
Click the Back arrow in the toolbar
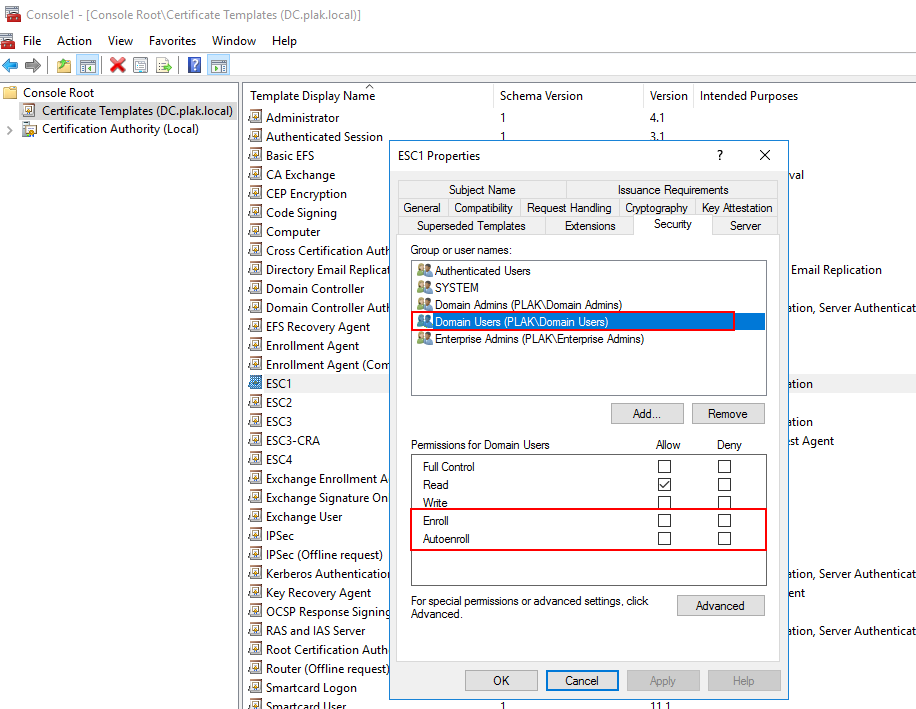tap(10, 65)
